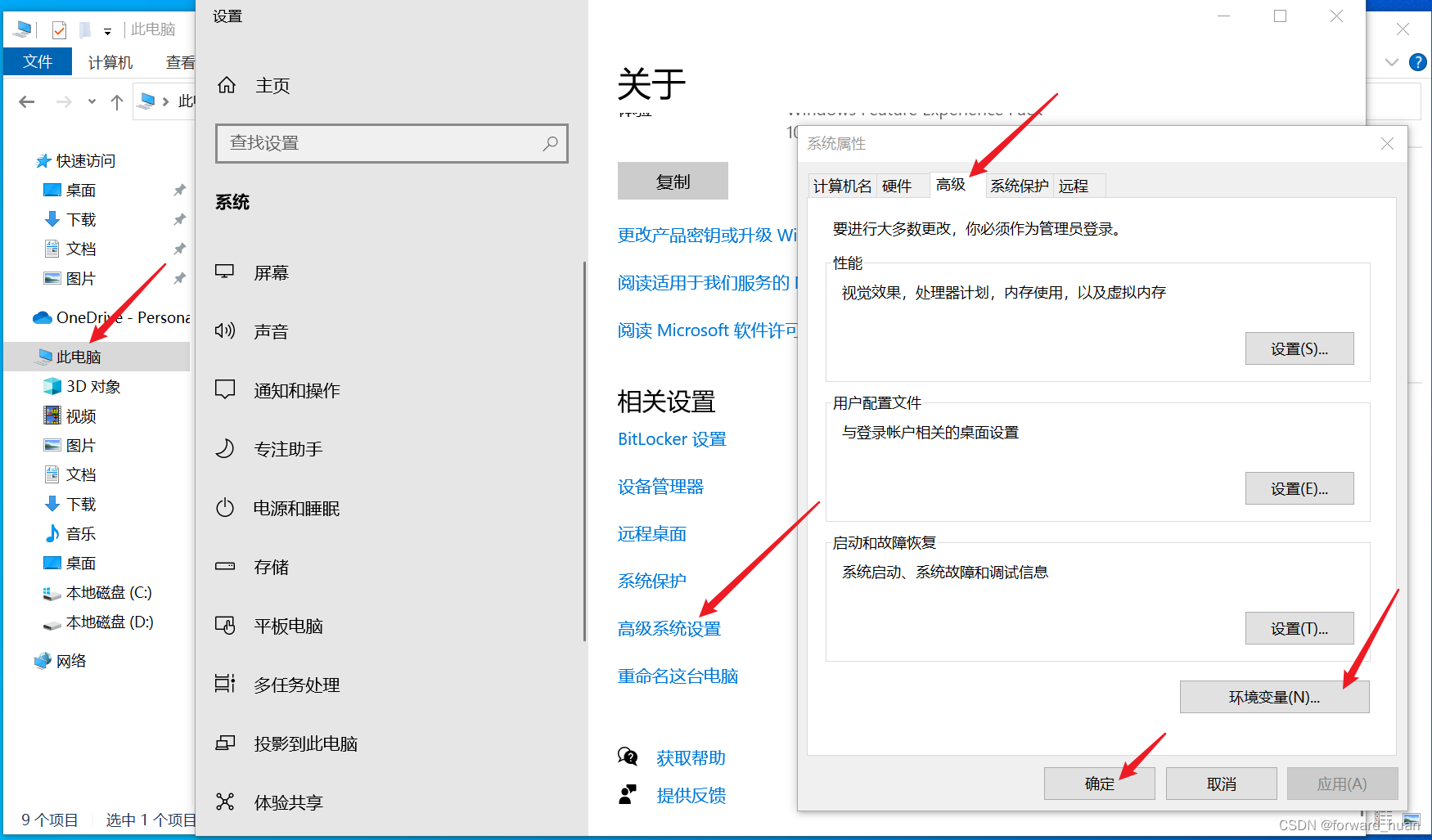Click 设置(S)... button under 性能
This screenshot has width=1432, height=840.
(1299, 348)
